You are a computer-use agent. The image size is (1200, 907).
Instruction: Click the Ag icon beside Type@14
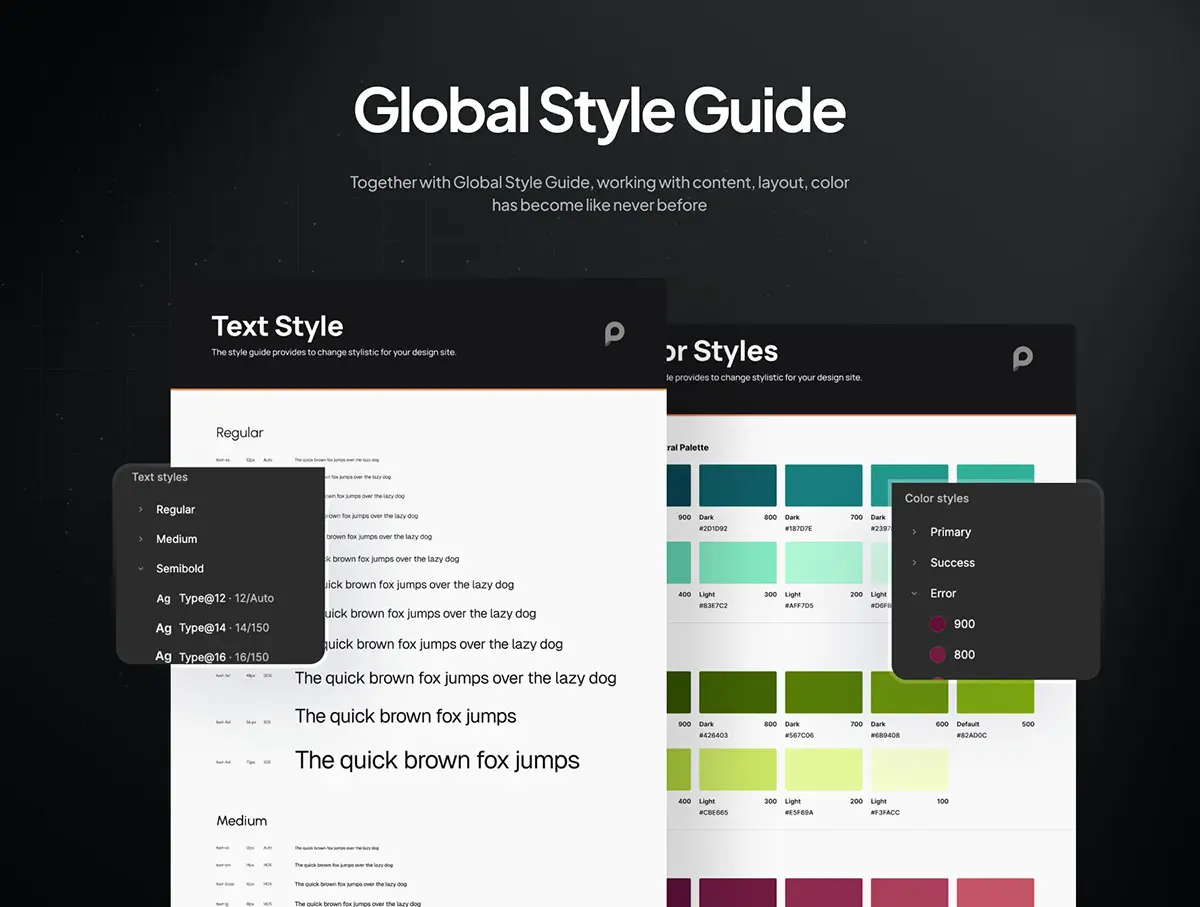click(x=163, y=628)
